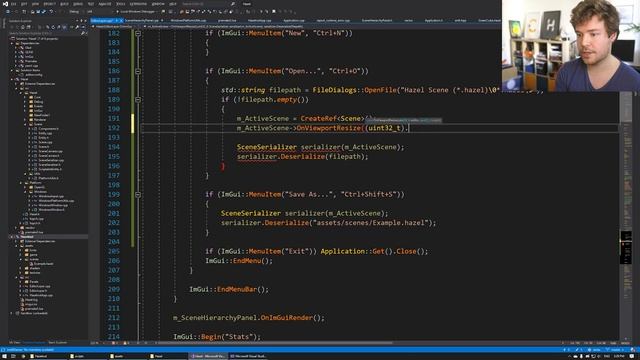Viewport: 640px width, 360px height.
Task: Switch to Solution Explorer bottom tab
Action: point(33,342)
